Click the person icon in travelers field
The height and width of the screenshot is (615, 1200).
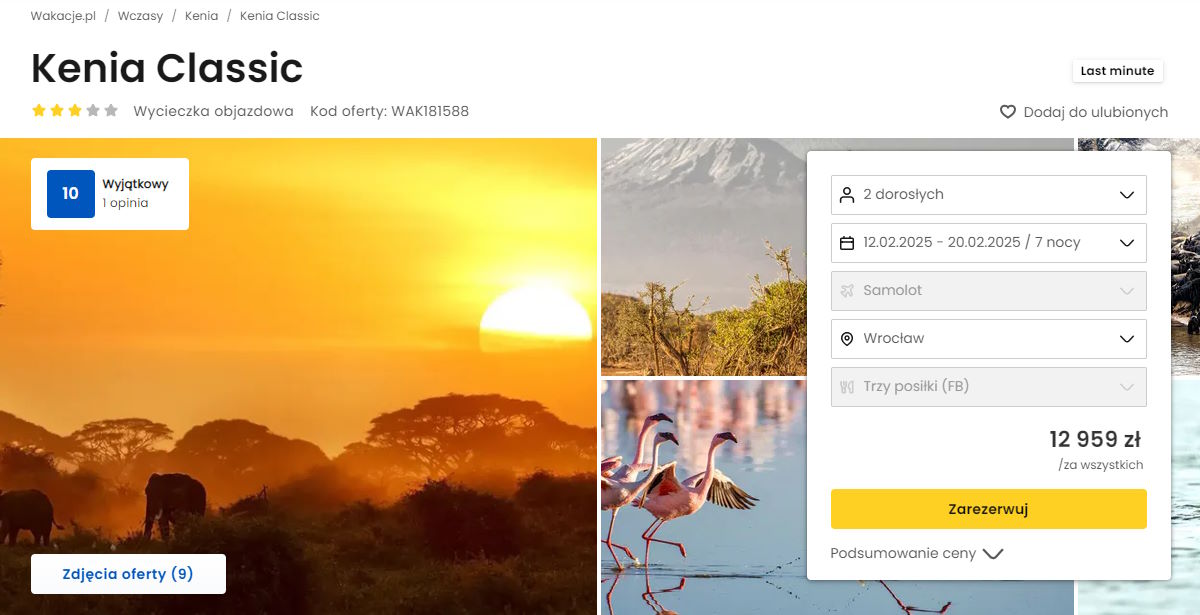click(847, 195)
